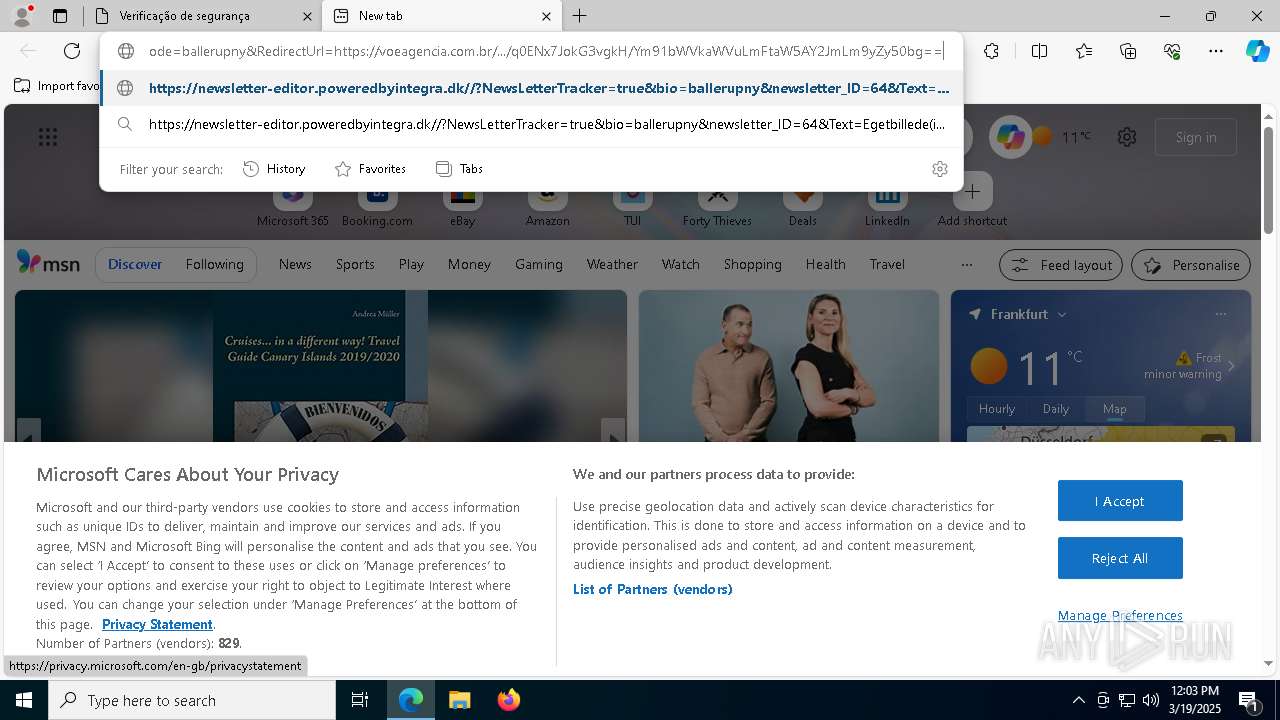The width and height of the screenshot is (1280, 720).
Task: Open List of Partners (vendors) link
Action: 653,589
